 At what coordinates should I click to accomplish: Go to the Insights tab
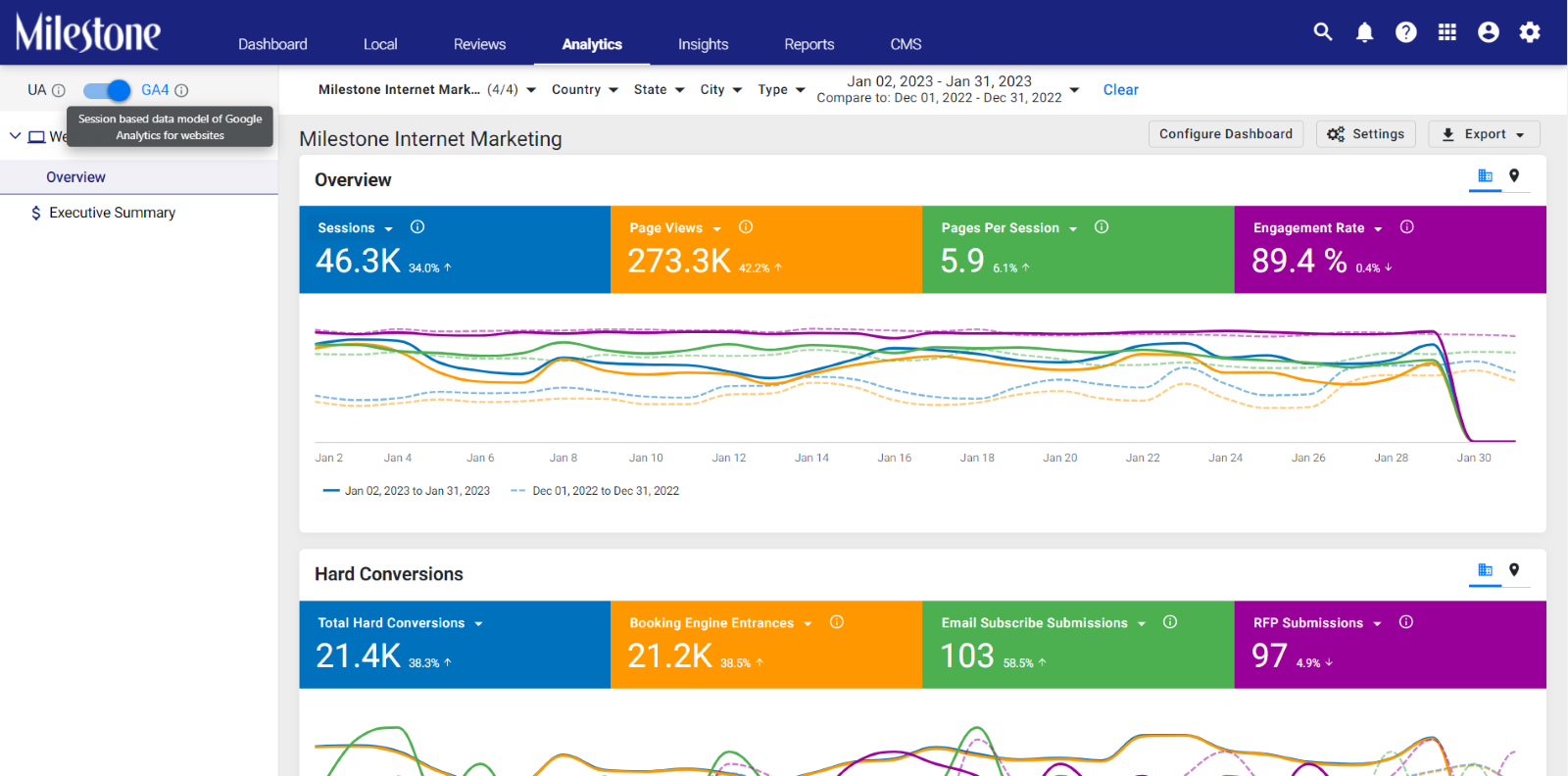[x=704, y=44]
